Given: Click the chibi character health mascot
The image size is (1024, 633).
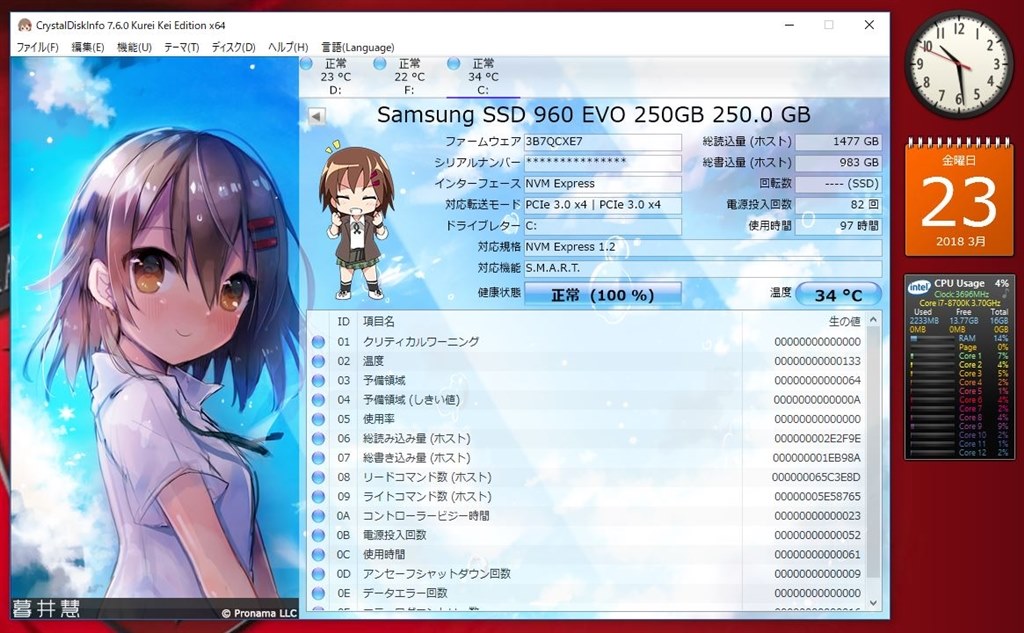Looking at the screenshot, I should [356, 220].
